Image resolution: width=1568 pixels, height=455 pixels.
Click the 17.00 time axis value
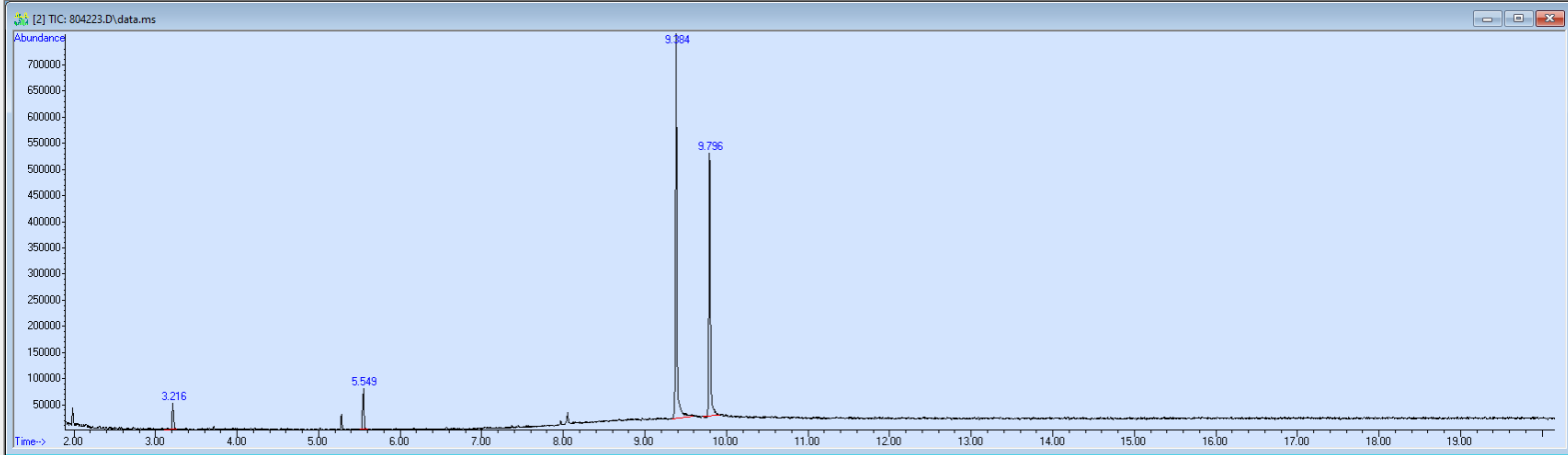pyautogui.click(x=1297, y=441)
